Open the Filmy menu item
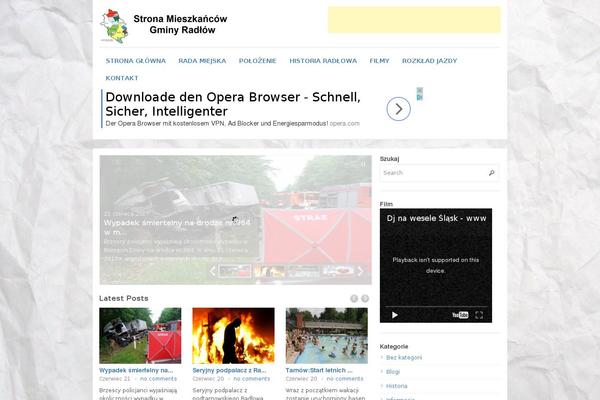 (x=379, y=61)
